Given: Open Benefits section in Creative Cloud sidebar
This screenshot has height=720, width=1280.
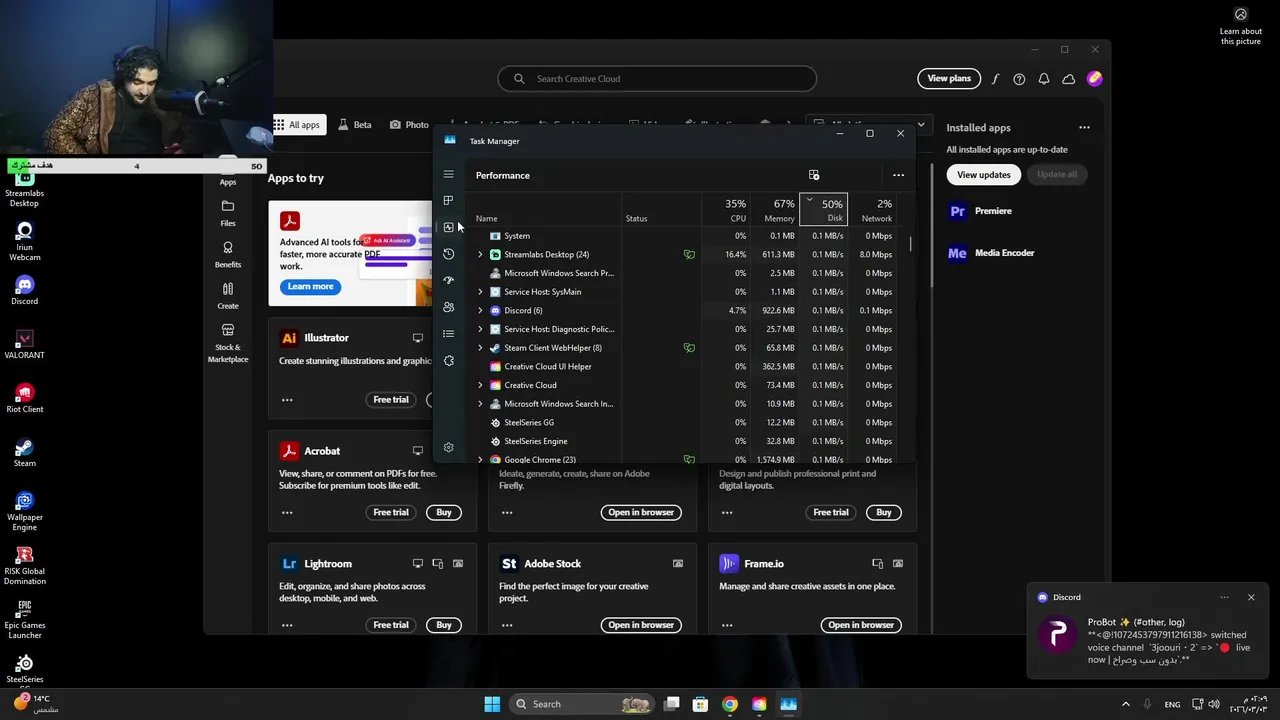Looking at the screenshot, I should tap(228, 254).
